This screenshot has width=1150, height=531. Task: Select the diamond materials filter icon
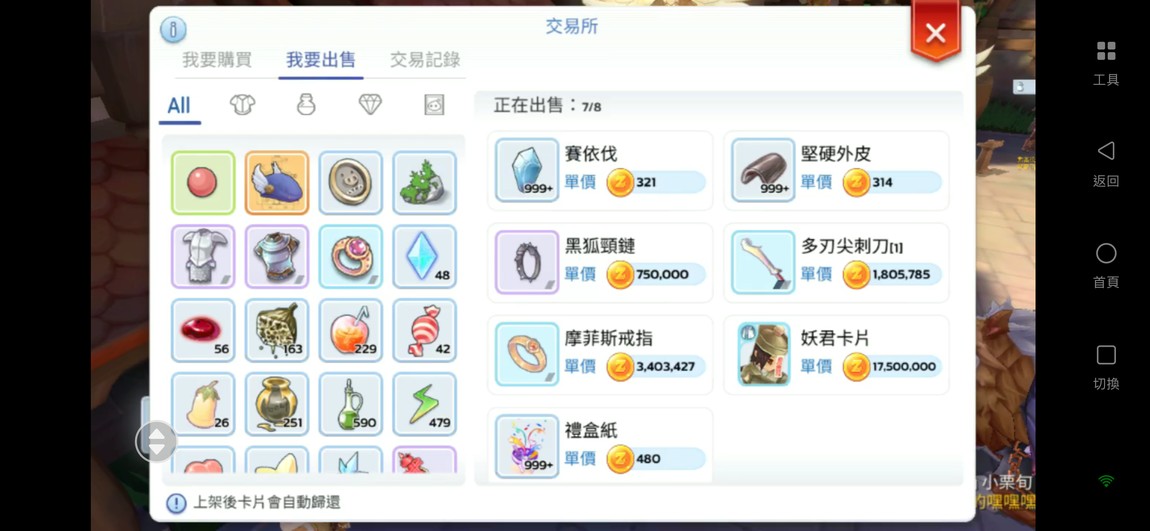coord(370,105)
